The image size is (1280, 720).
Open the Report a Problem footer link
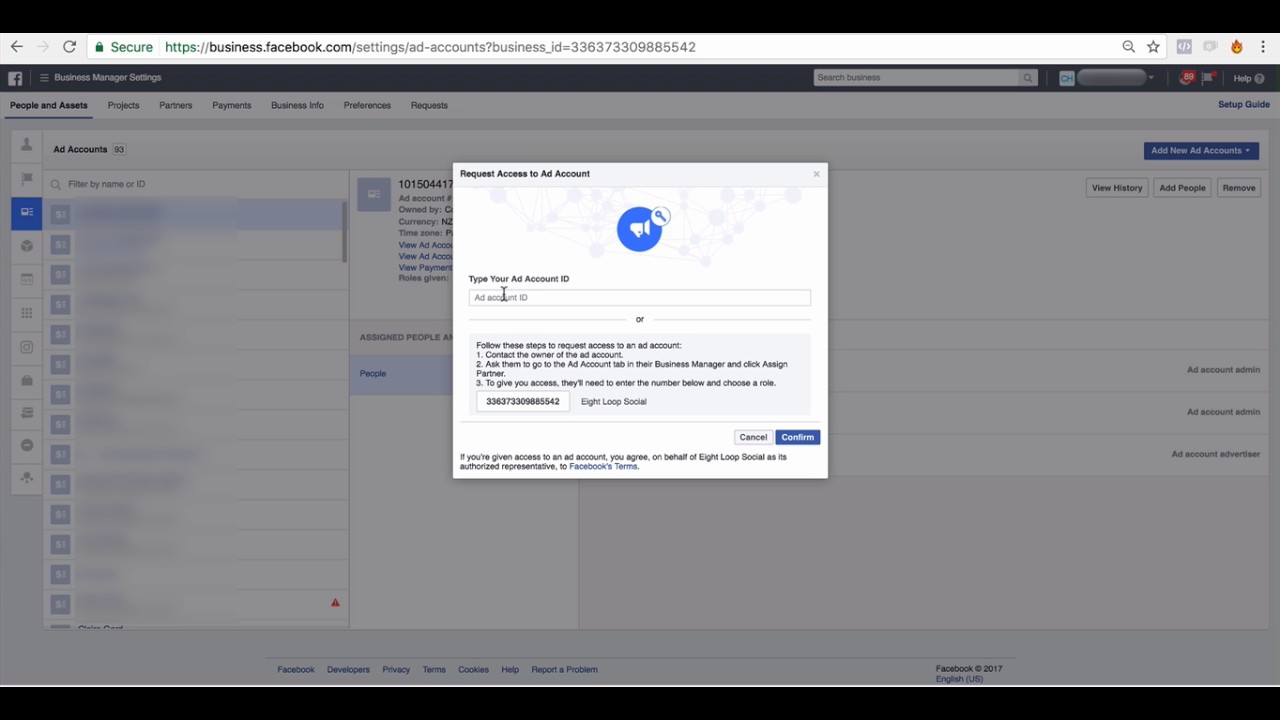564,670
